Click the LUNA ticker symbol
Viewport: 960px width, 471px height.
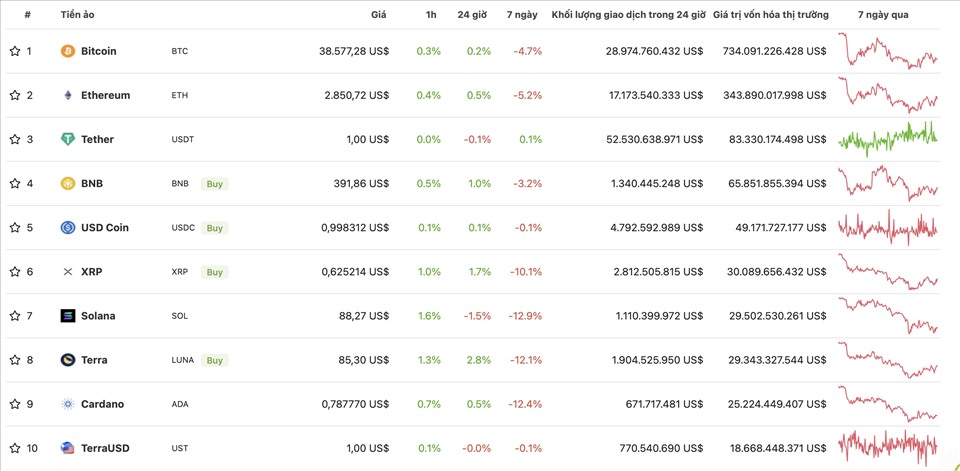(x=182, y=360)
